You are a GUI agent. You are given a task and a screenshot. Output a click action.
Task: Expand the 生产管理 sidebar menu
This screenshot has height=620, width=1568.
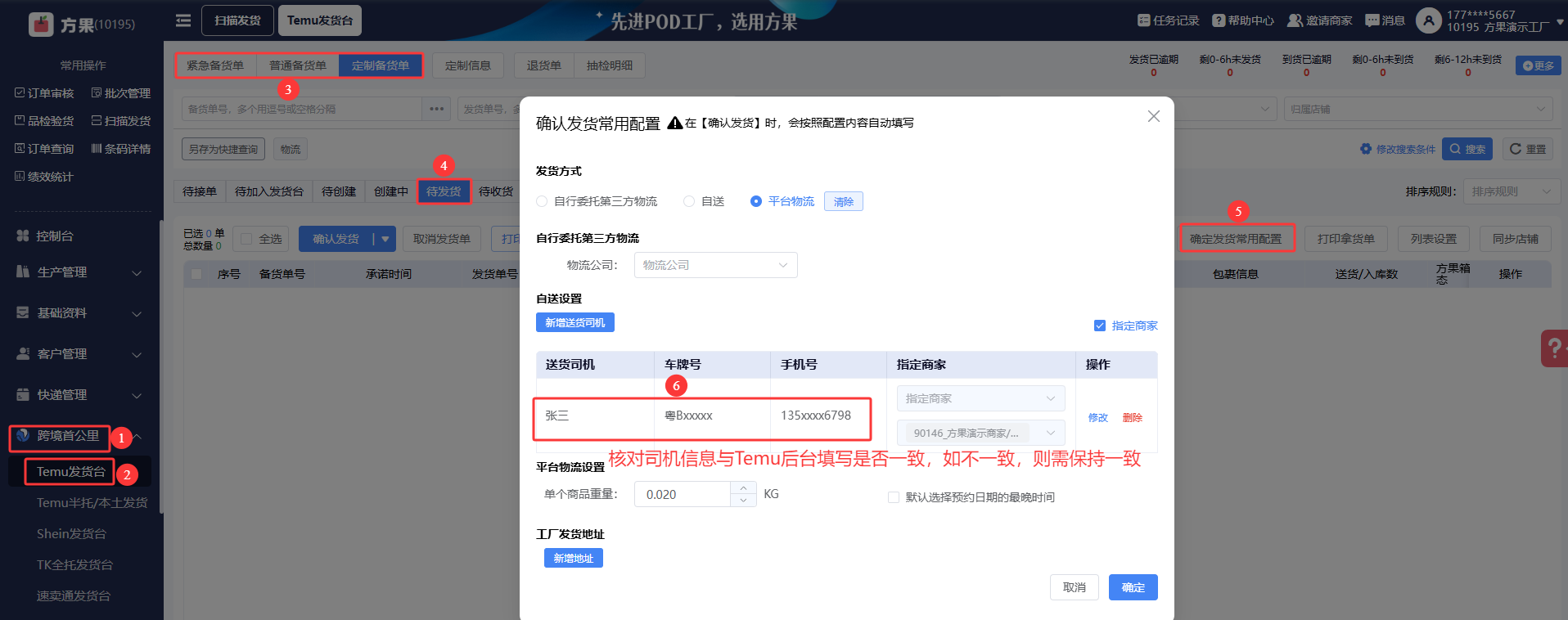coord(80,272)
